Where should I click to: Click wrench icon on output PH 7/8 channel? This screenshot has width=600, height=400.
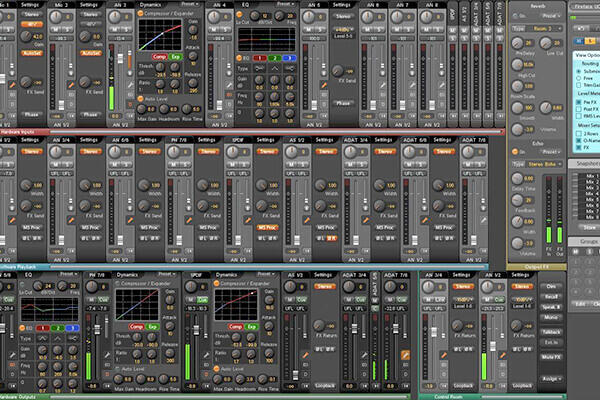pyautogui.click(x=107, y=355)
